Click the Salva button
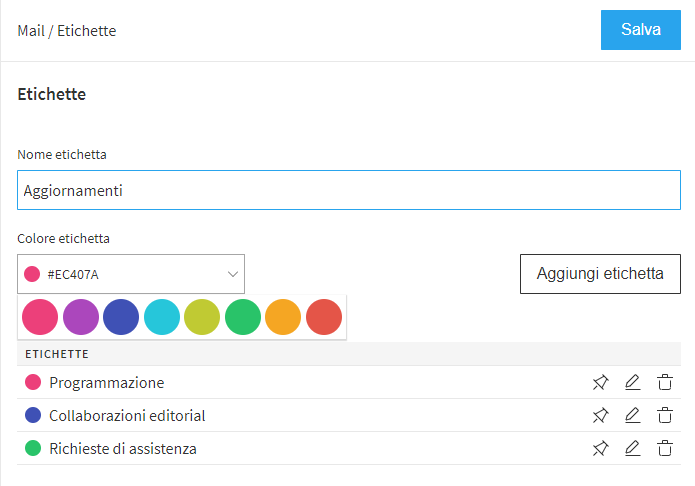This screenshot has height=486, width=695. pos(640,30)
